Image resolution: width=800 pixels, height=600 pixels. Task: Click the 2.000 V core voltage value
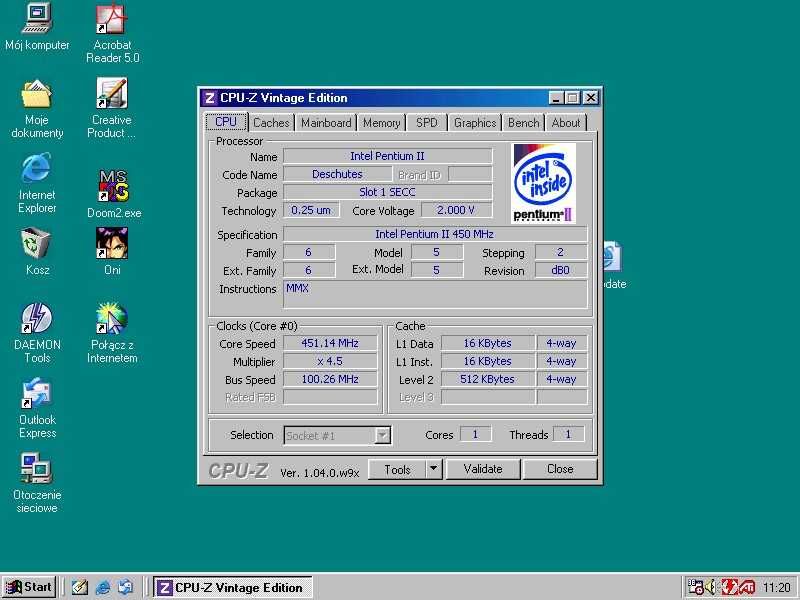coord(456,210)
